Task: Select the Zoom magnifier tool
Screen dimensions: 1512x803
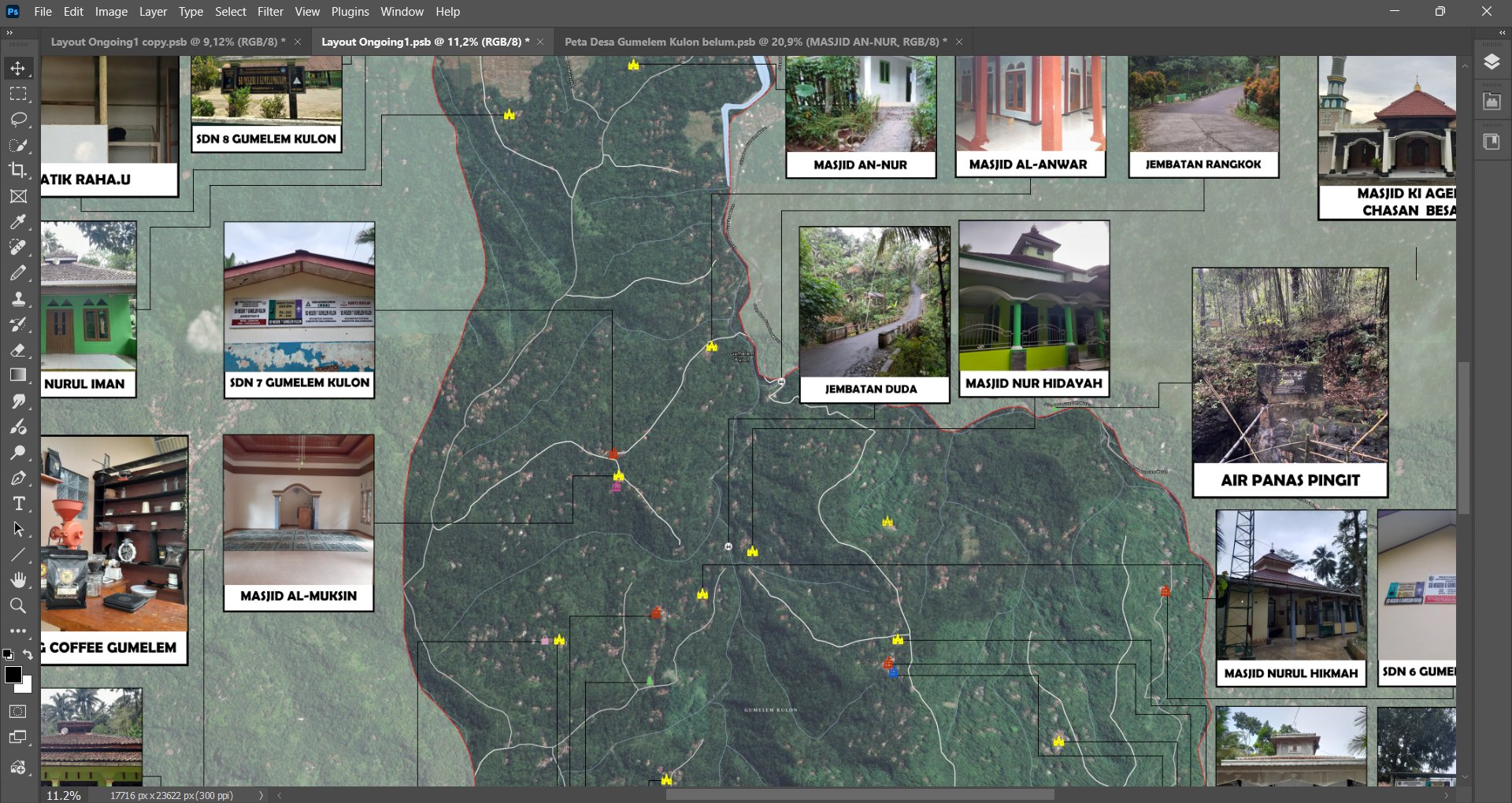Action: pyautogui.click(x=18, y=605)
